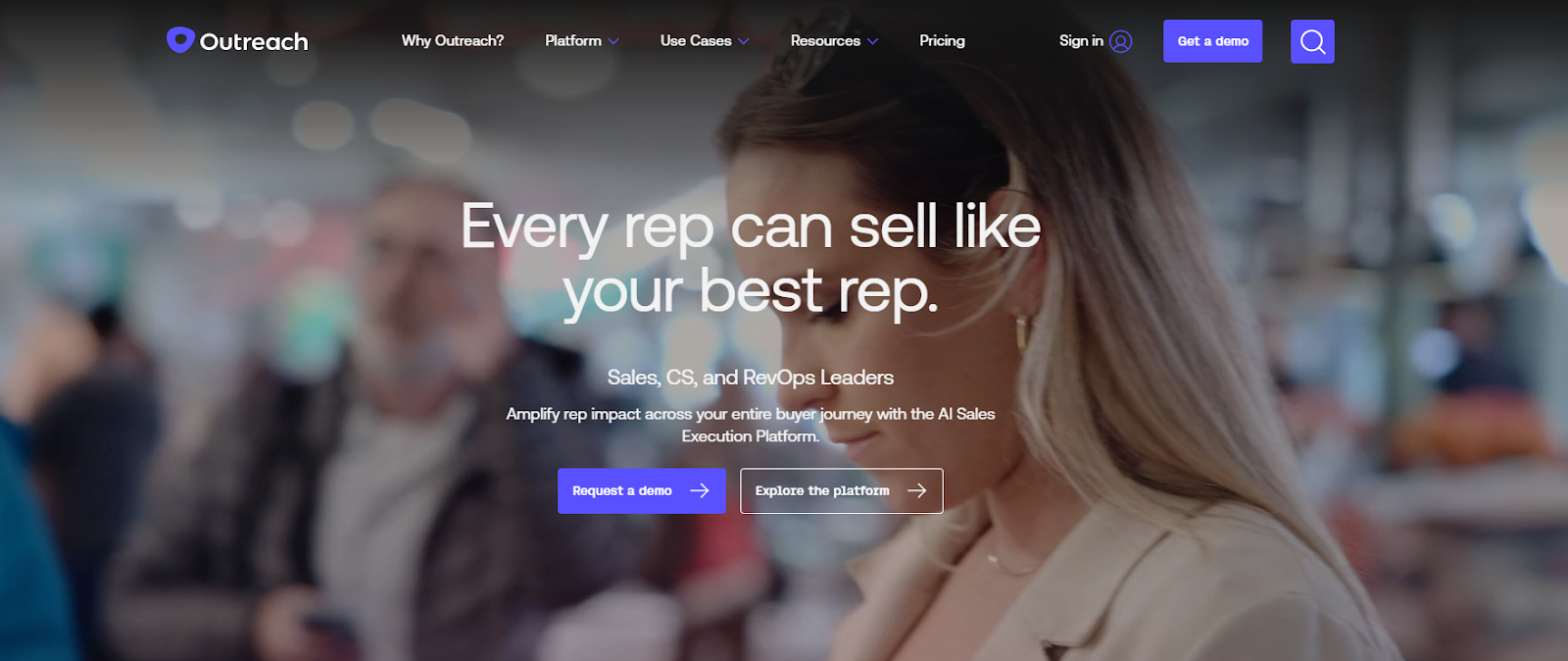Click the user profile icon beside Sign in
Screen dimensions: 1568x661
point(1121,41)
